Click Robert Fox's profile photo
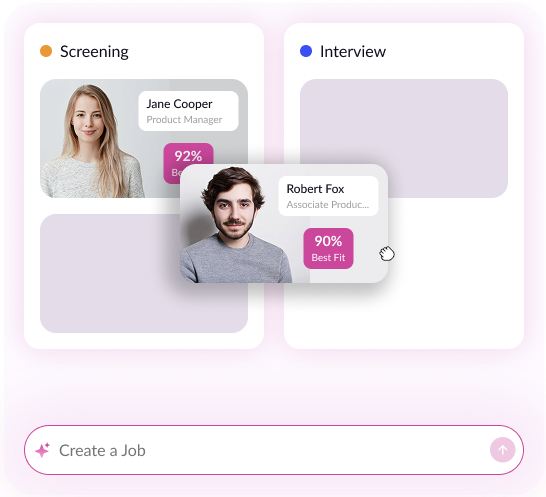Image resolution: width=546 pixels, height=497 pixels. (x=235, y=225)
